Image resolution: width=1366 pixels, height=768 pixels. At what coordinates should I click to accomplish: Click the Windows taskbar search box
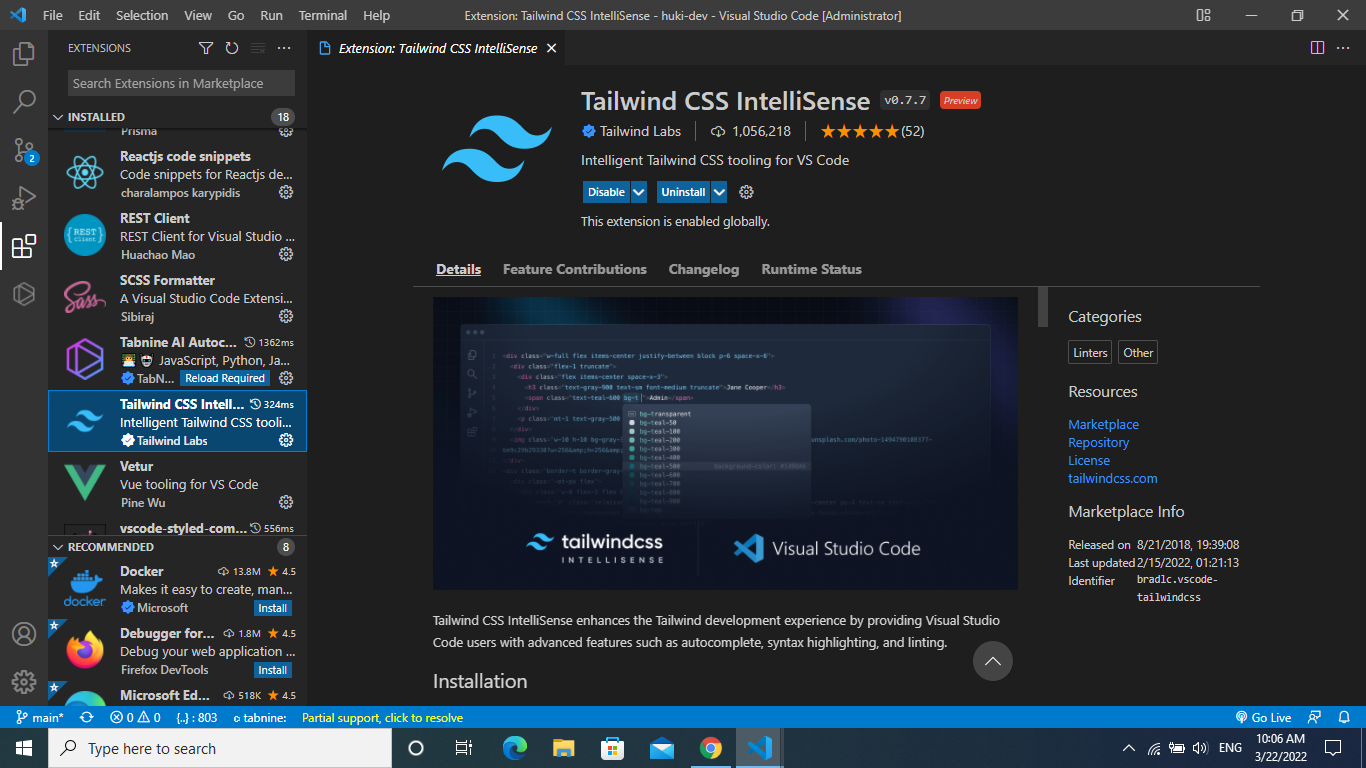tap(220, 748)
